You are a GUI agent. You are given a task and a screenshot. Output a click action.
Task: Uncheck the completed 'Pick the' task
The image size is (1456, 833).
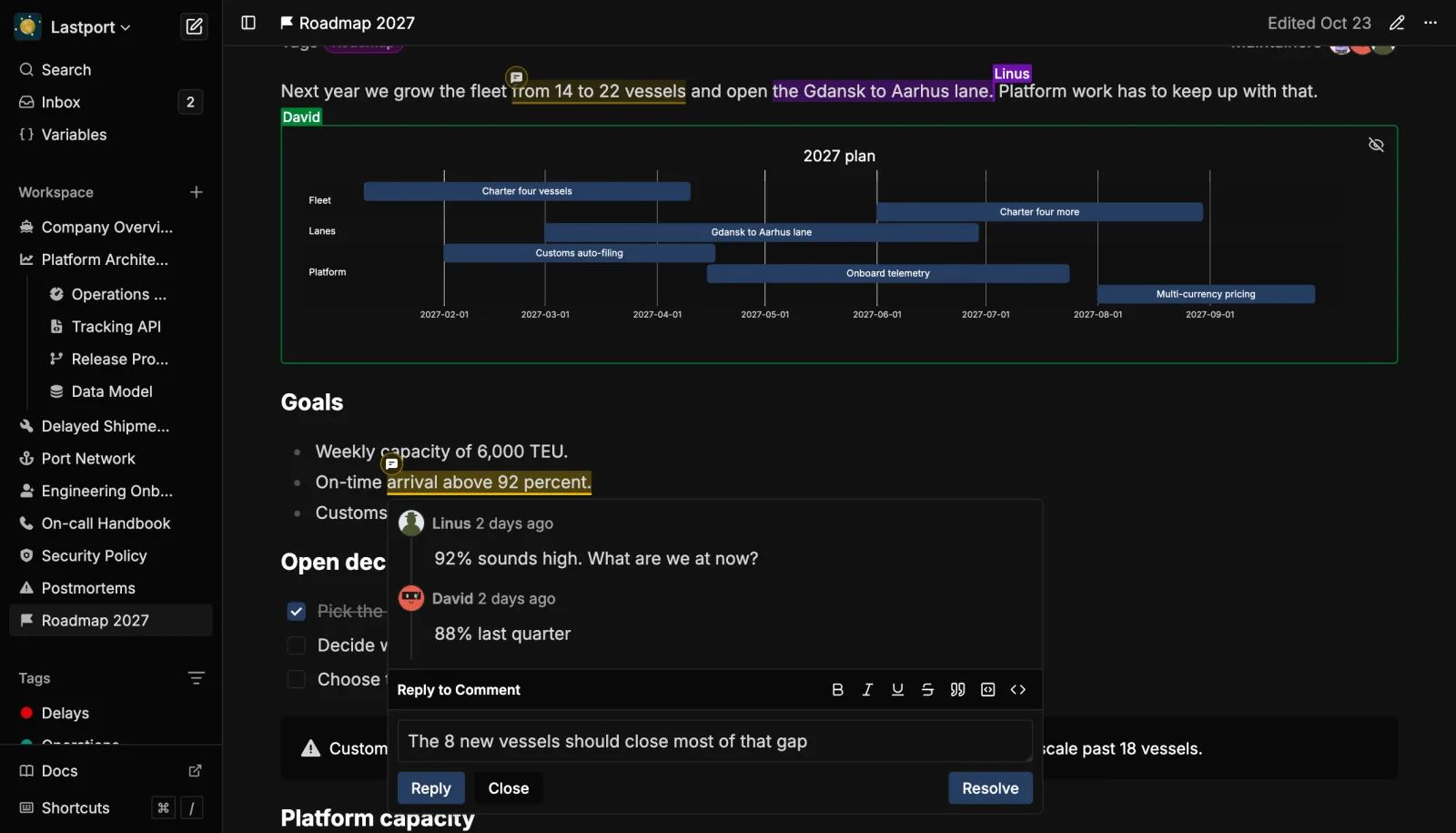296,611
